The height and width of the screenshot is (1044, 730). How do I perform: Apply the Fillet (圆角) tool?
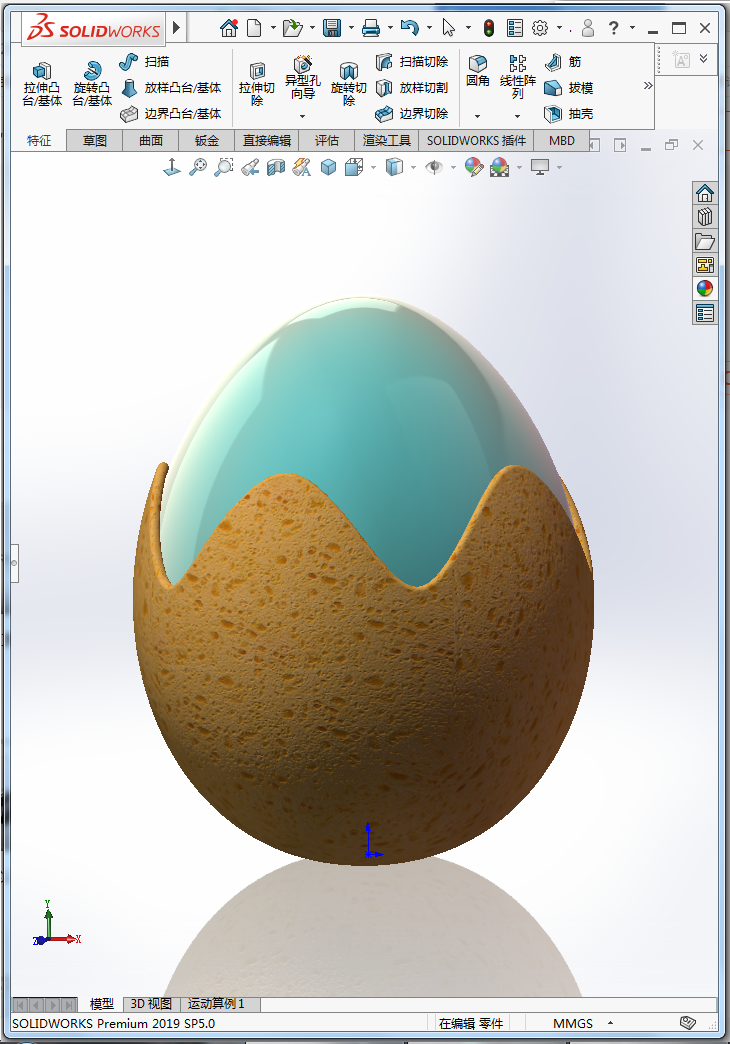(x=478, y=71)
